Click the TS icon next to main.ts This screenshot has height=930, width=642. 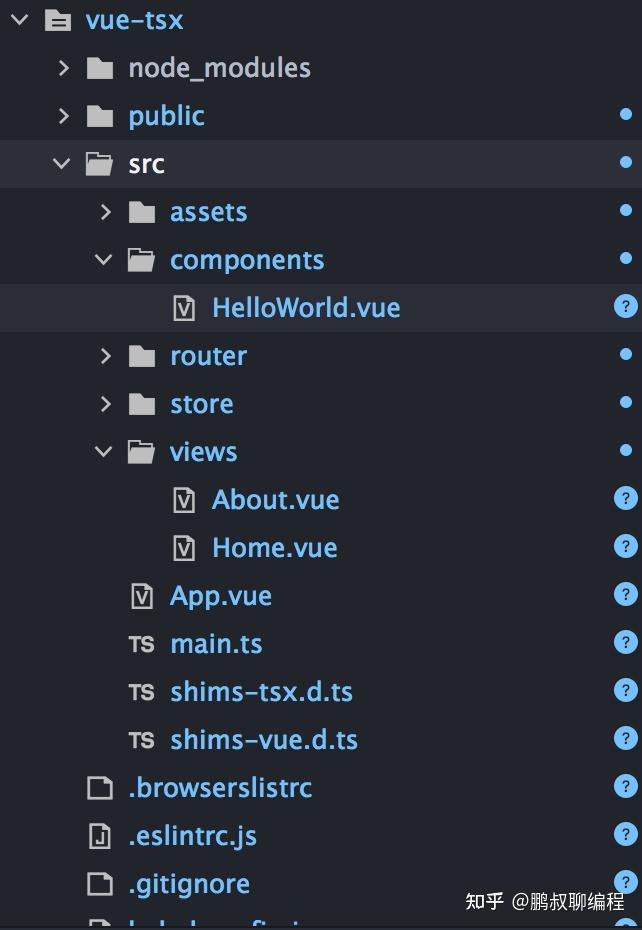click(x=142, y=645)
